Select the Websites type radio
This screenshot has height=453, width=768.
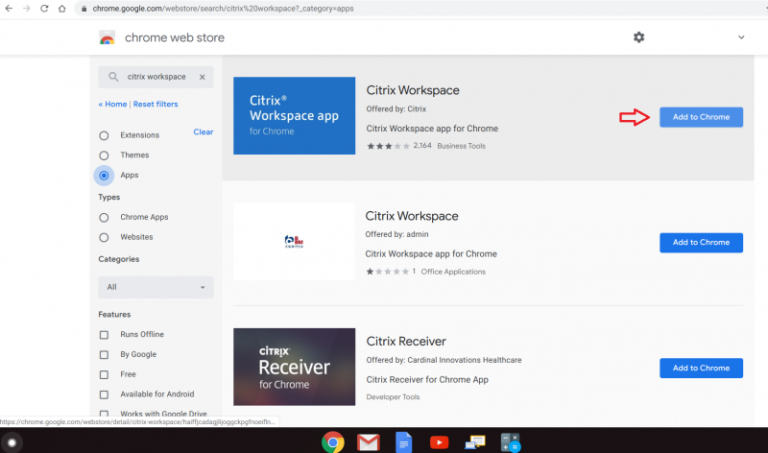coord(104,238)
